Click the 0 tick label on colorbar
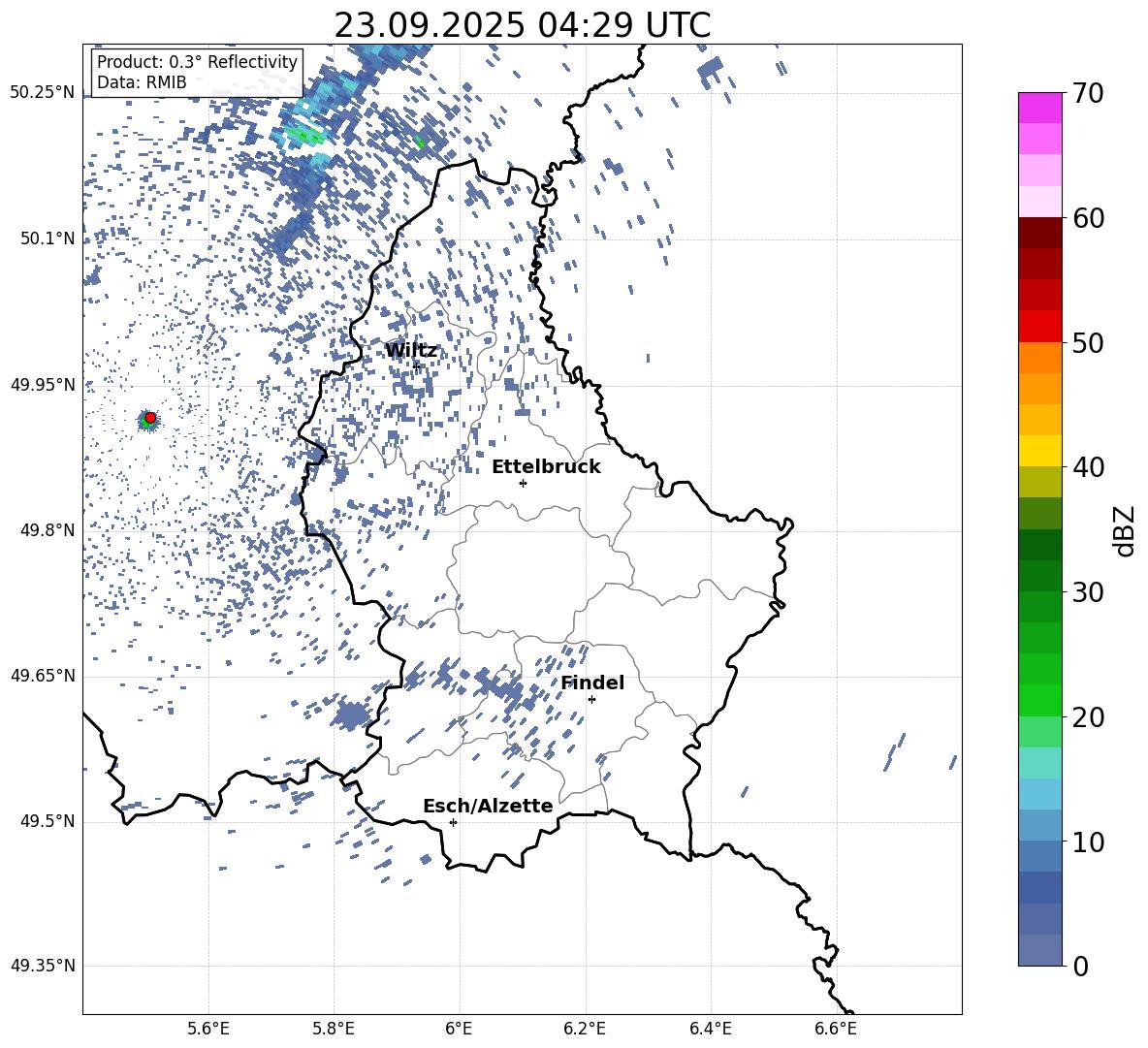The image size is (1148, 1048). tap(1080, 966)
